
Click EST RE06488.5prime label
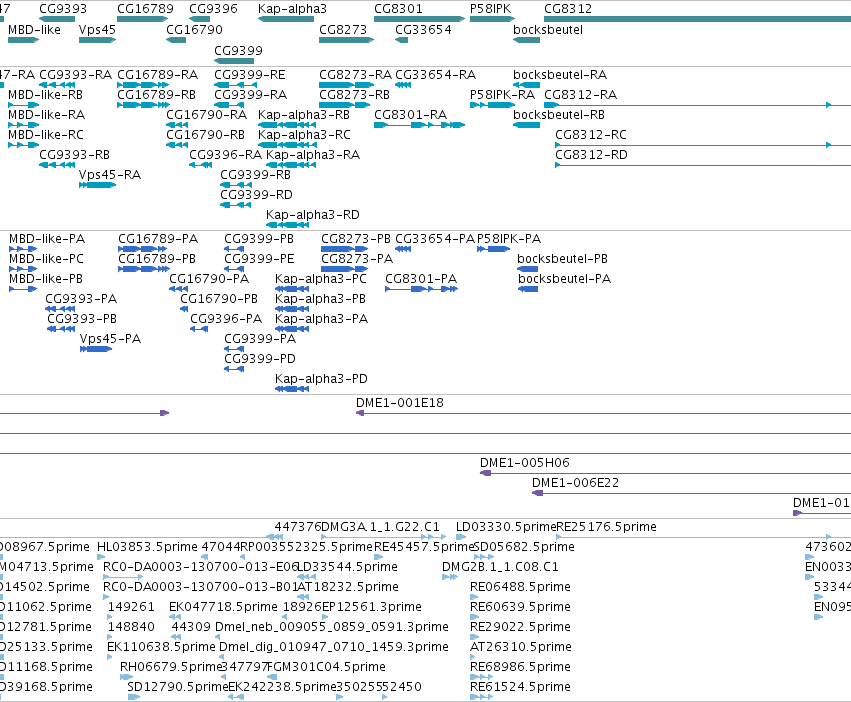tap(520, 587)
